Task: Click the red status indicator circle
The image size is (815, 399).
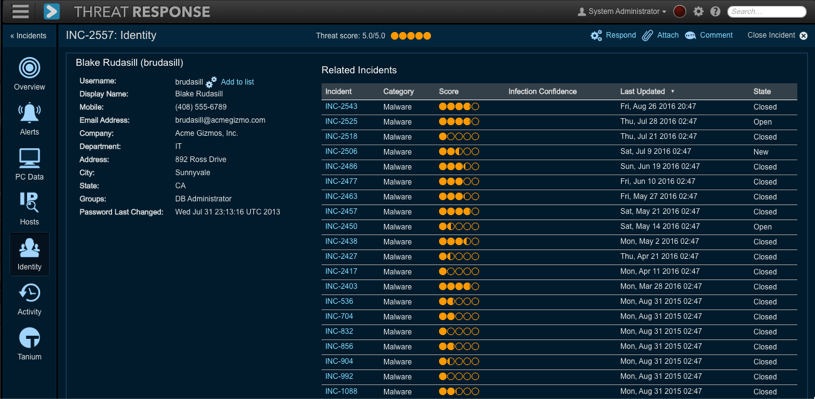Action: [679, 11]
